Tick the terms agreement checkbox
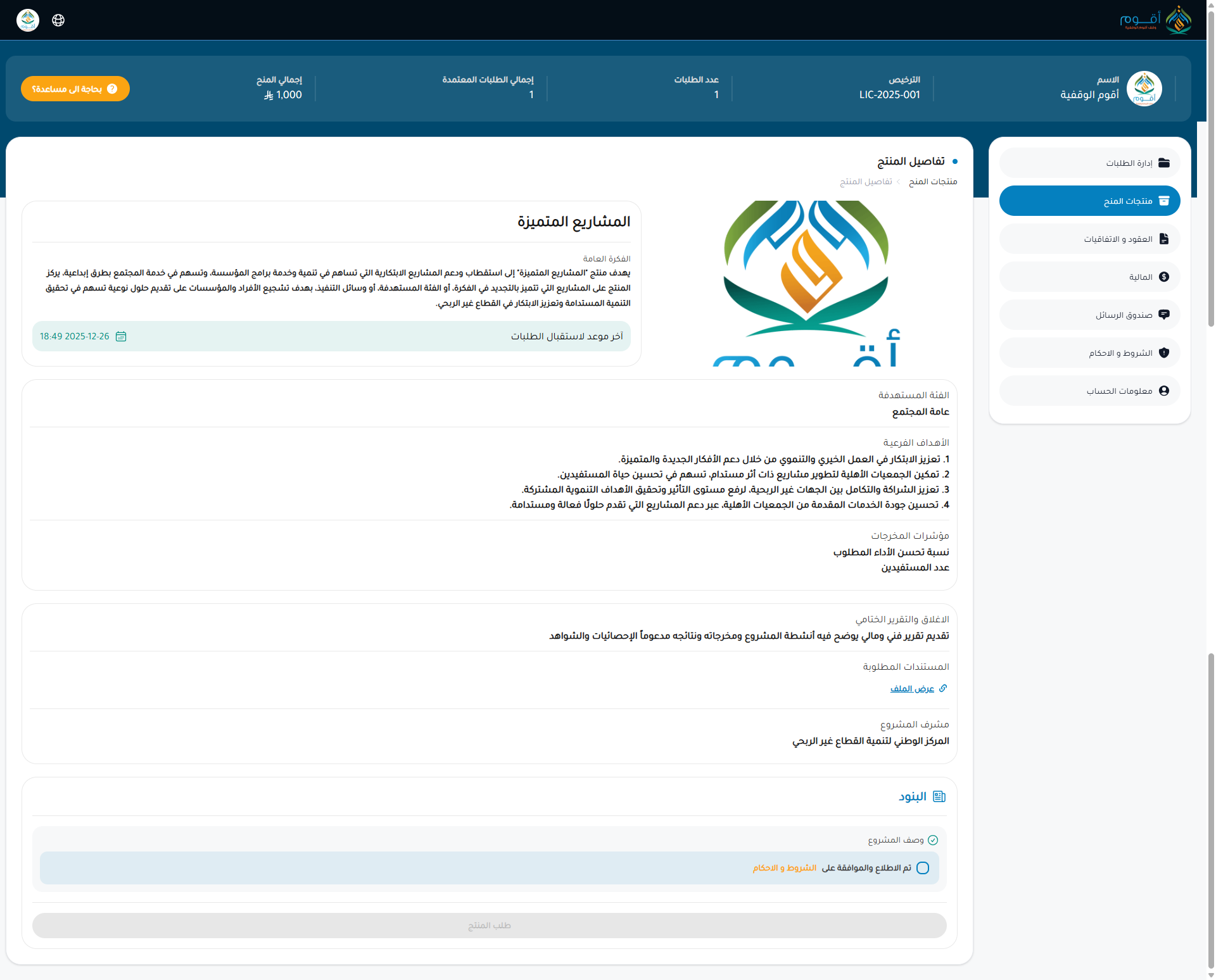1216x980 pixels. click(x=923, y=868)
